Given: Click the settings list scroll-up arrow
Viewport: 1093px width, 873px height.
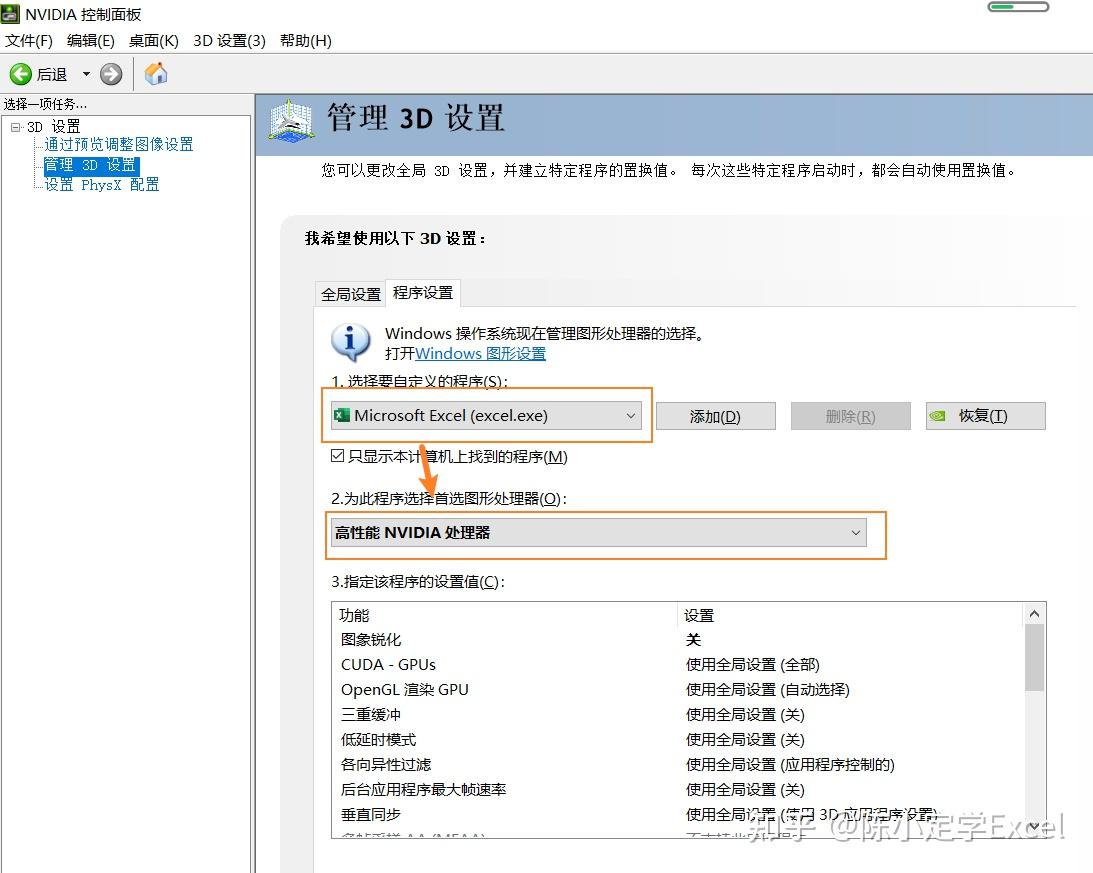Looking at the screenshot, I should pyautogui.click(x=1034, y=614).
